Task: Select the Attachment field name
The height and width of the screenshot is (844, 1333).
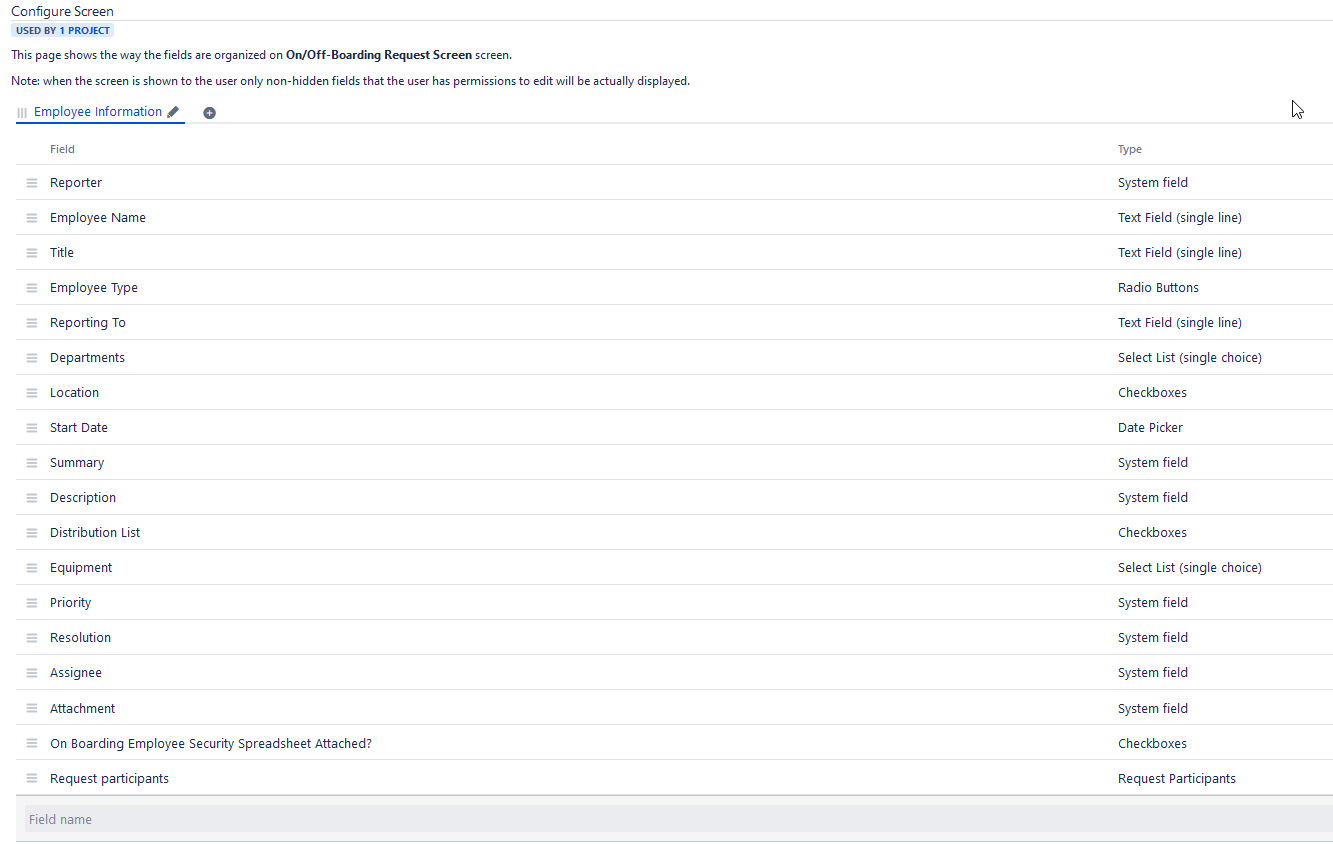Action: point(83,709)
